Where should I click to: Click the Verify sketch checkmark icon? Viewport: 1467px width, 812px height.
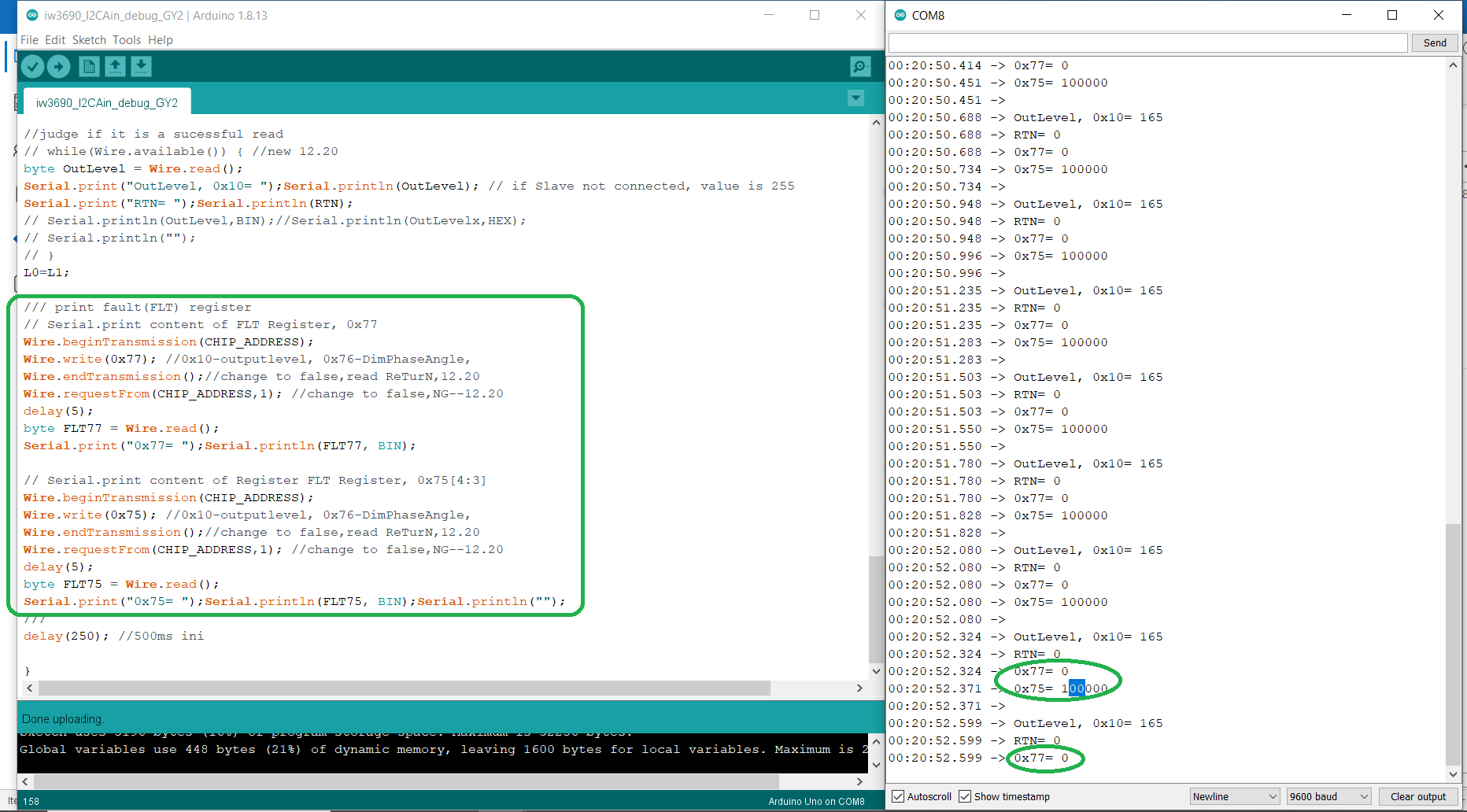pos(32,67)
